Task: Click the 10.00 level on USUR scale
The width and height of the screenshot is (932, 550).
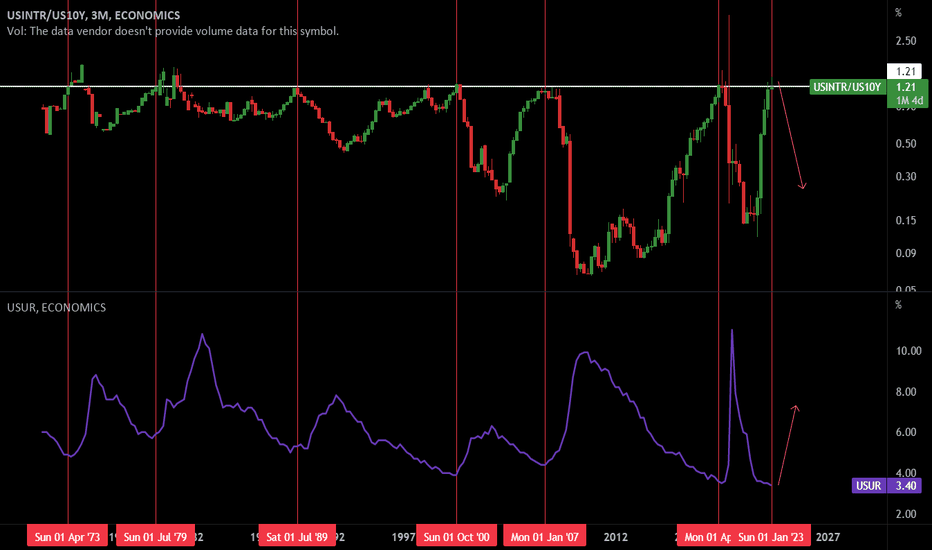Action: [908, 351]
